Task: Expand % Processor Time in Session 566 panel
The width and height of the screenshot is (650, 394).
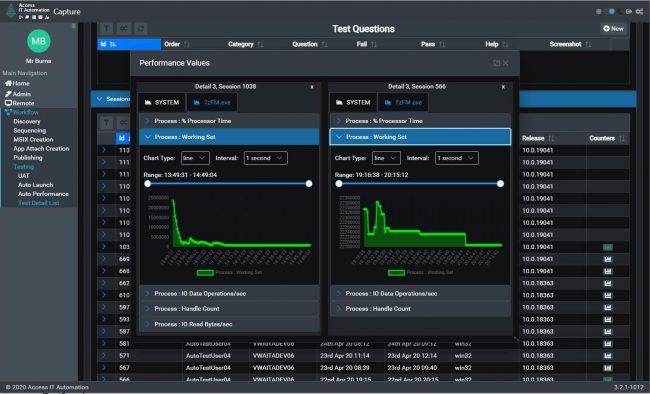Action: [x=420, y=121]
